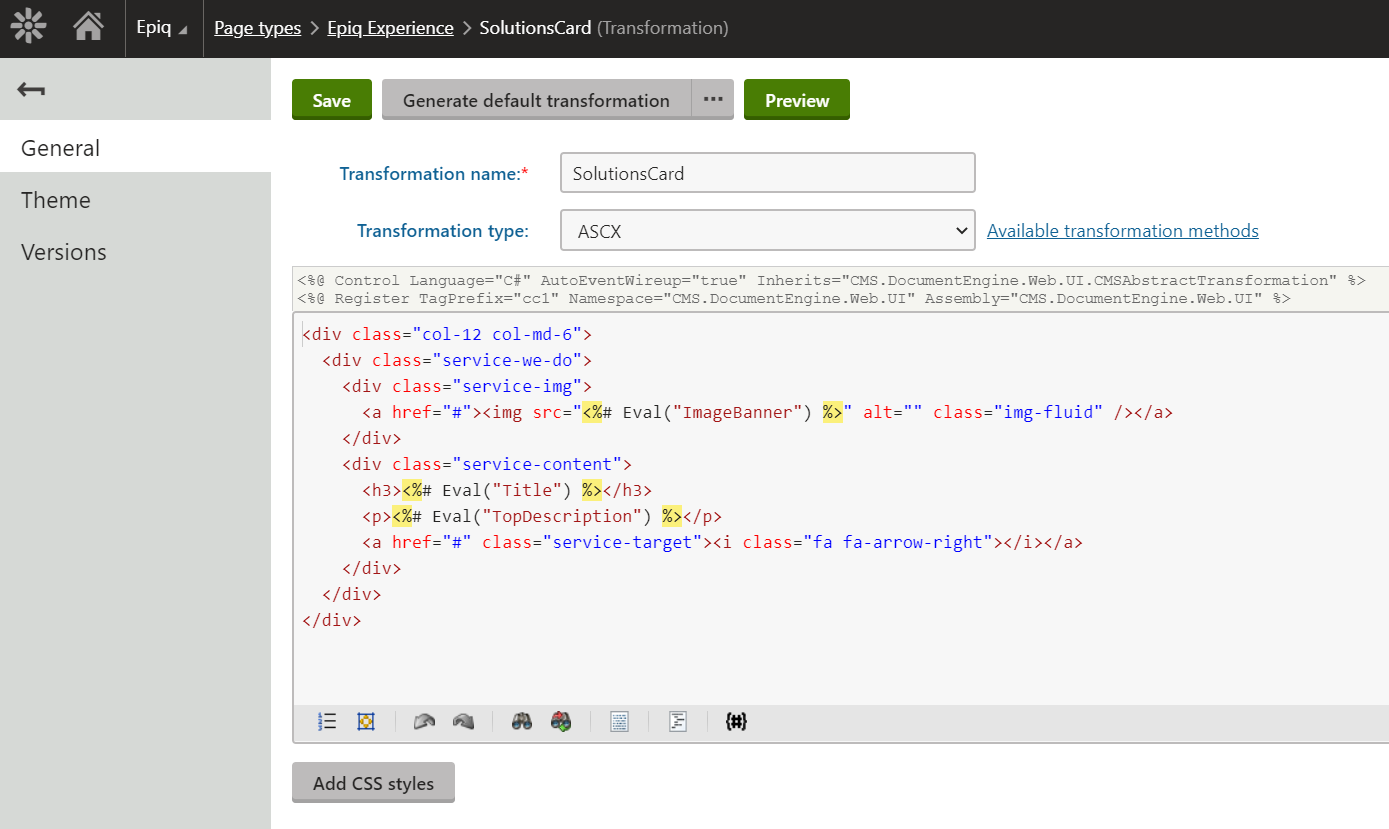1389x829 pixels.
Task: Open the home dashboard icon
Action: point(88,27)
